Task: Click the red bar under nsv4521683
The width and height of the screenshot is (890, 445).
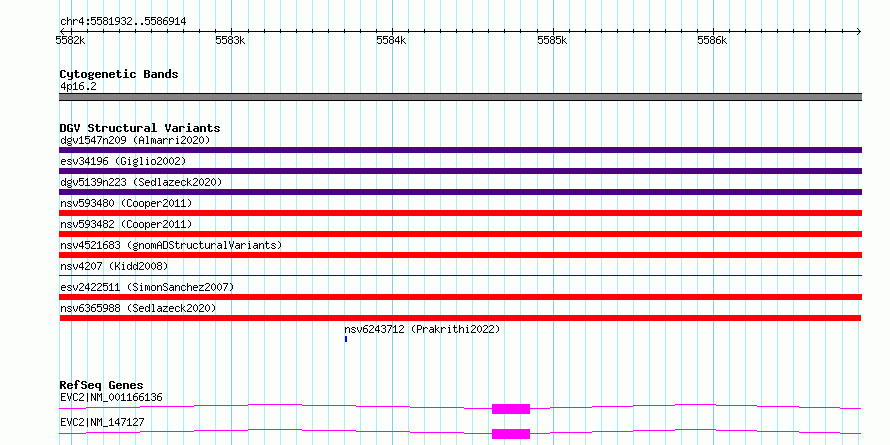Action: click(460, 255)
